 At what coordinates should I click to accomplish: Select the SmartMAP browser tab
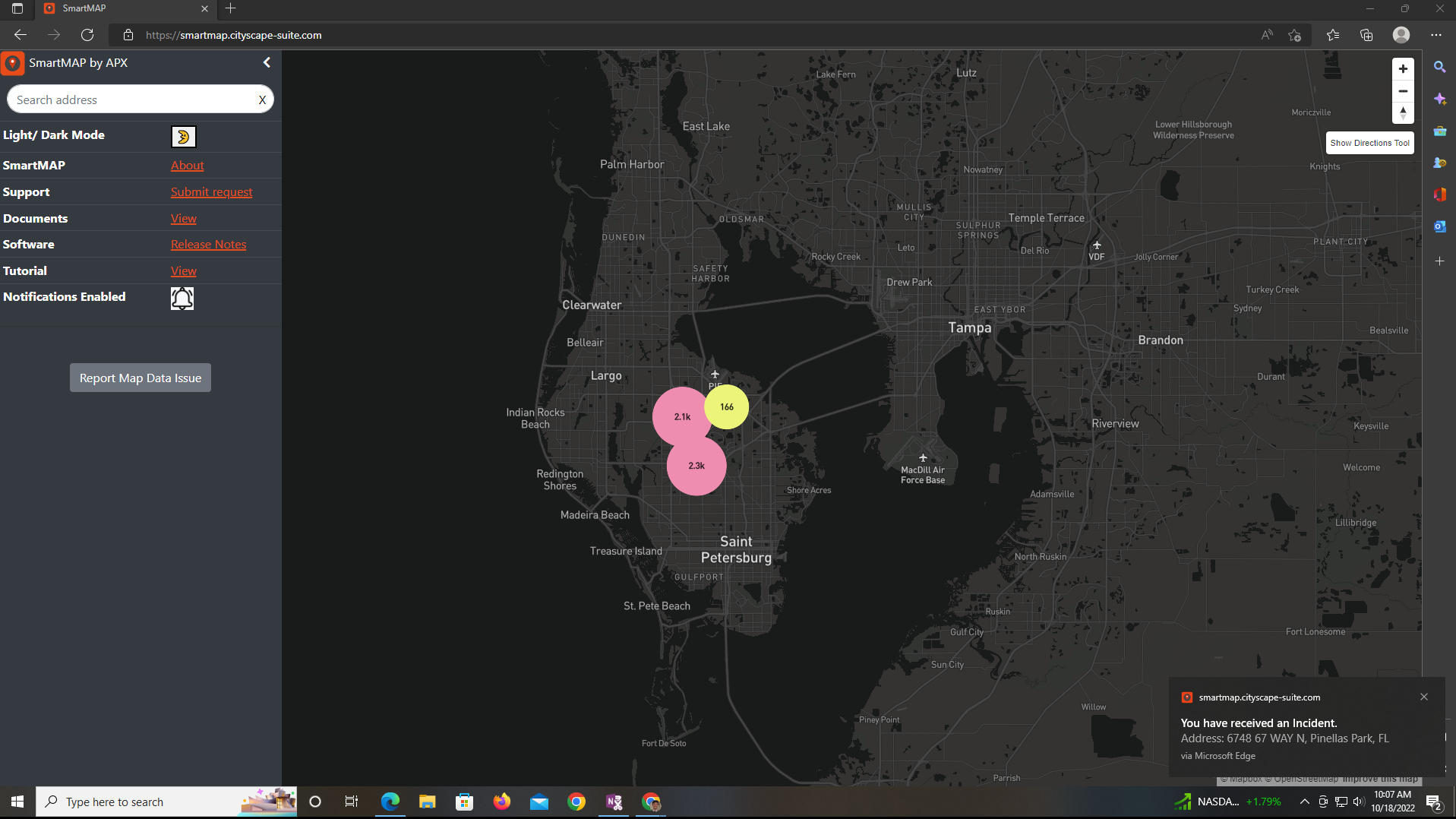point(125,8)
